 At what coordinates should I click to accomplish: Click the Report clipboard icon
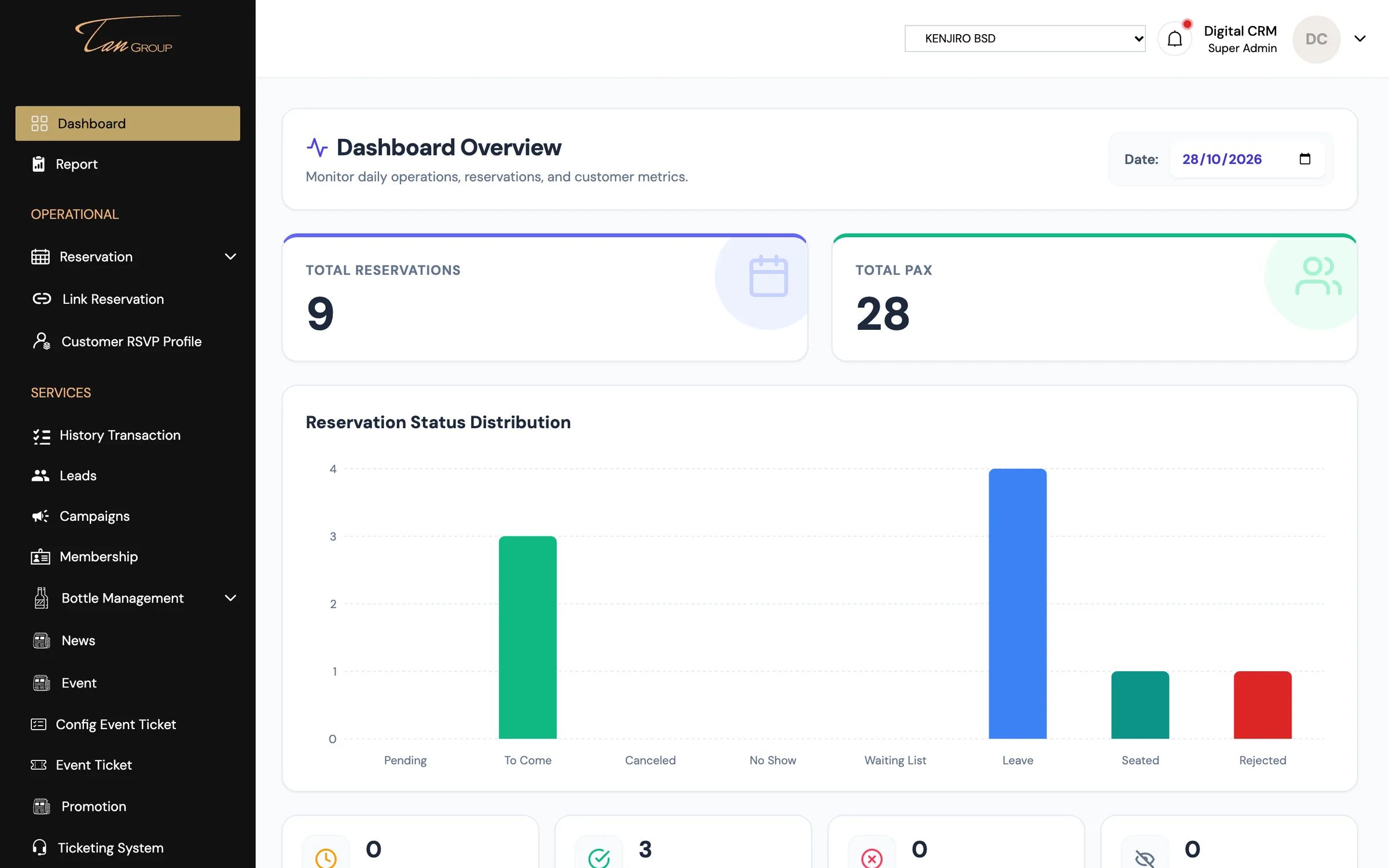tap(38, 164)
